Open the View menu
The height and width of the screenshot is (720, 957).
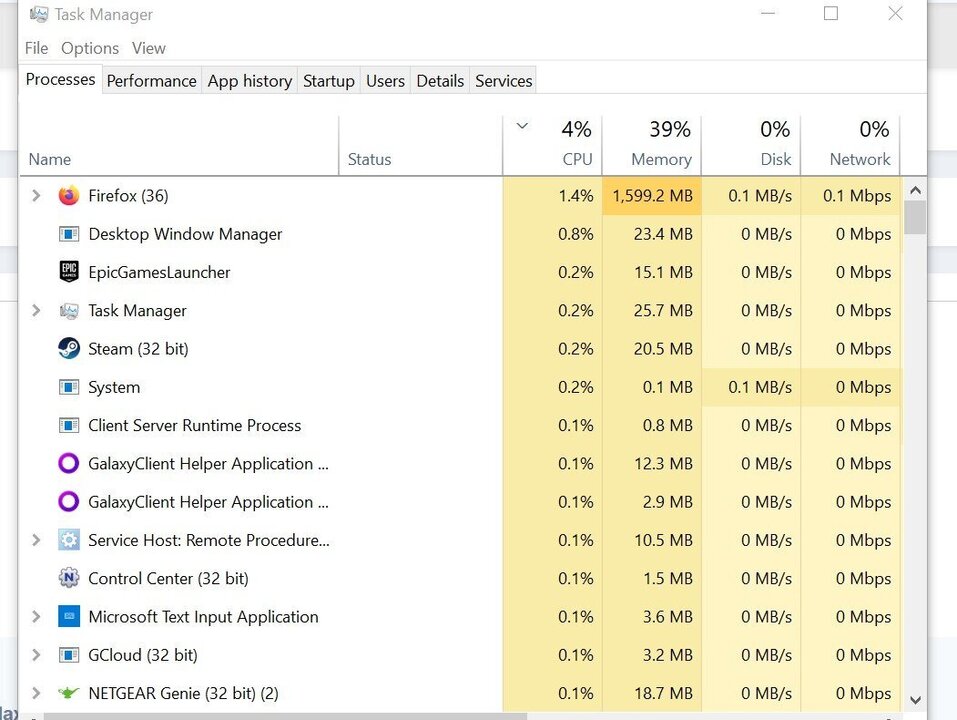tap(148, 47)
